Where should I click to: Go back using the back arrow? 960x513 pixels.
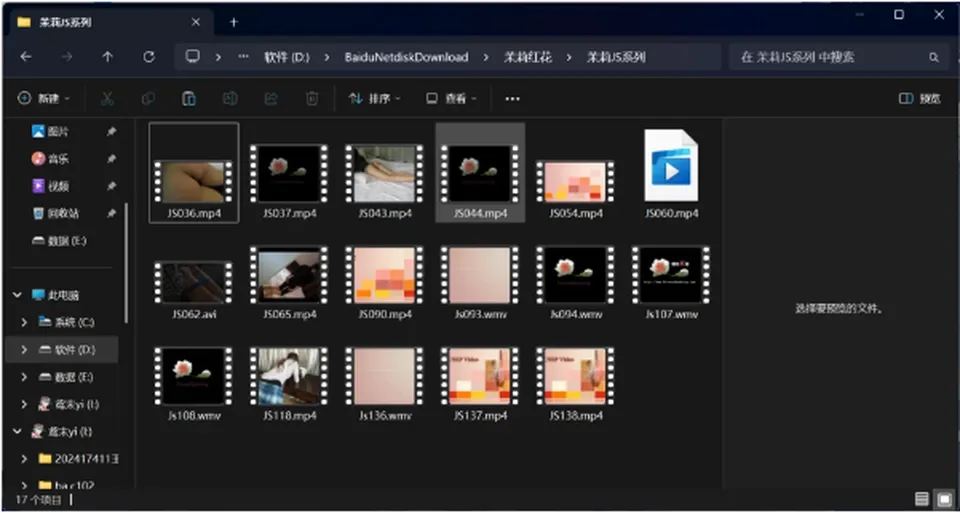(26, 57)
